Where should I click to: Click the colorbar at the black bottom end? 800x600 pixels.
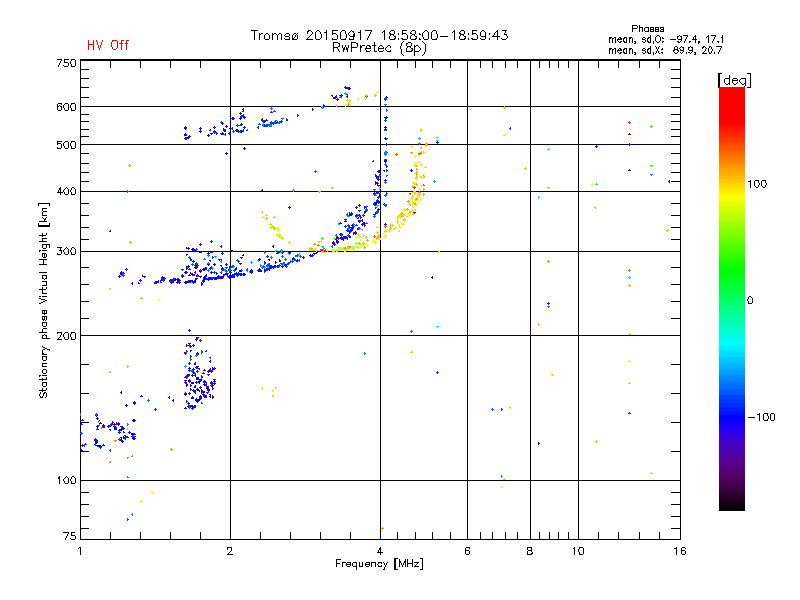point(732,505)
